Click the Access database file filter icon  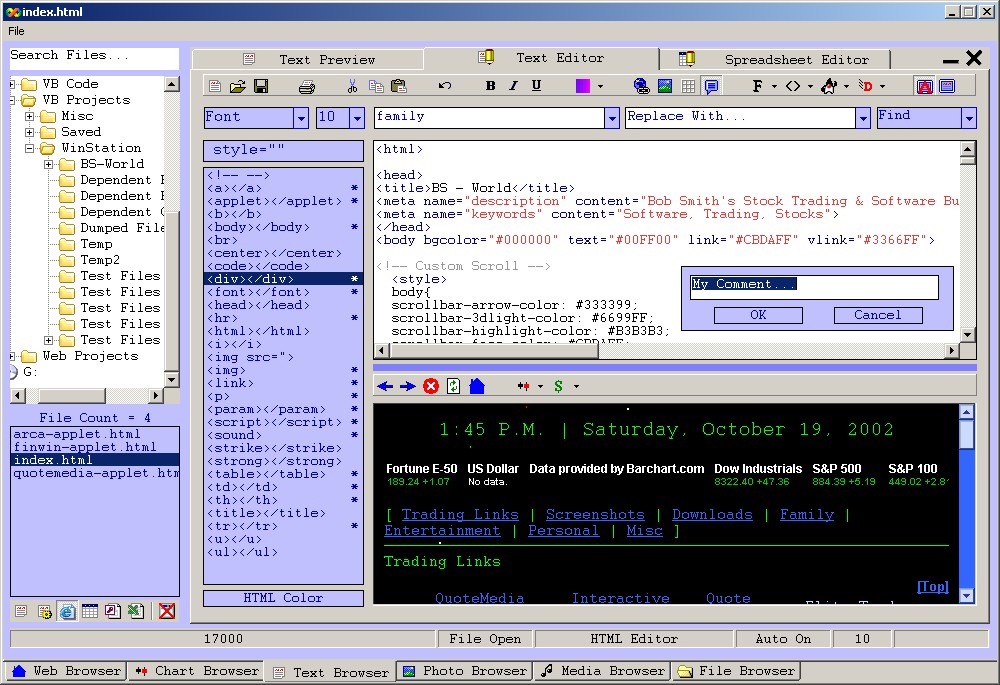click(112, 611)
